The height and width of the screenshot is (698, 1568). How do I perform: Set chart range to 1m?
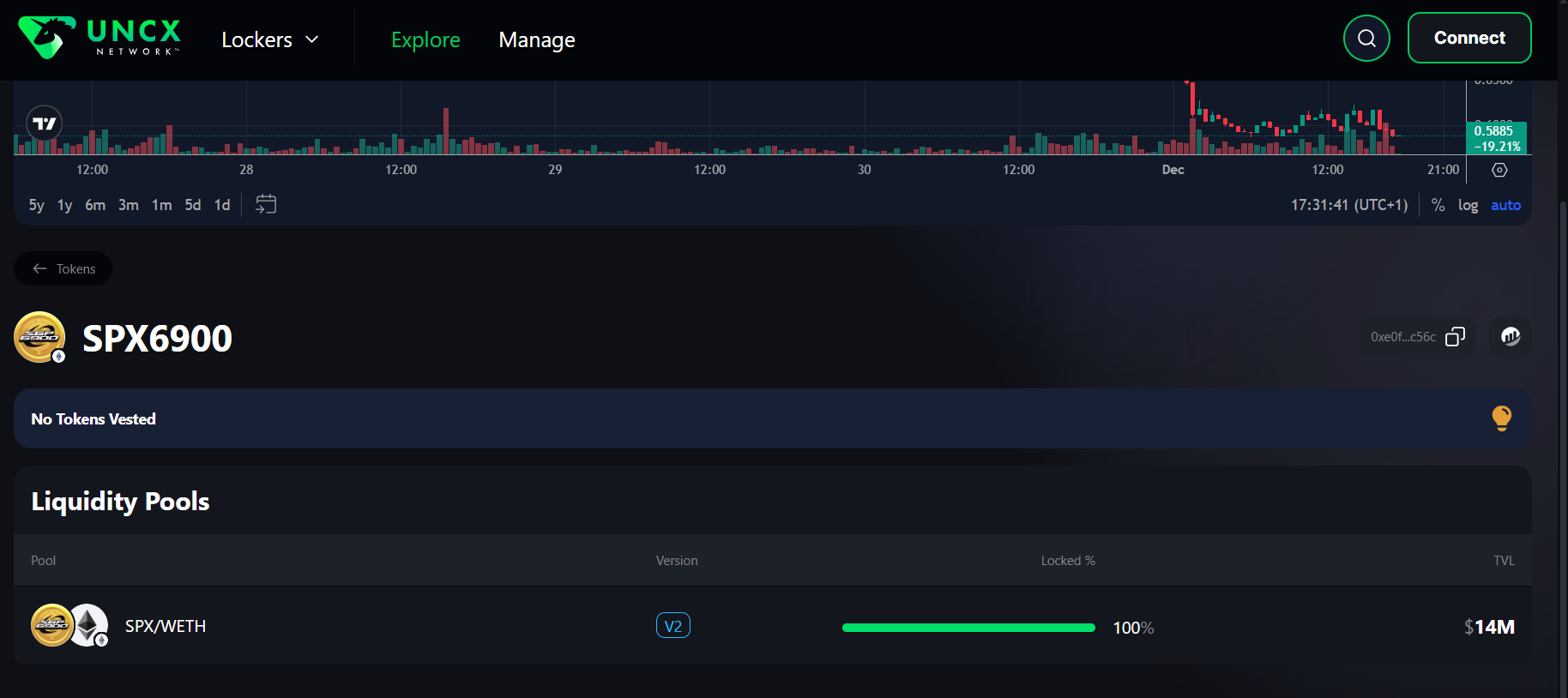tap(161, 205)
